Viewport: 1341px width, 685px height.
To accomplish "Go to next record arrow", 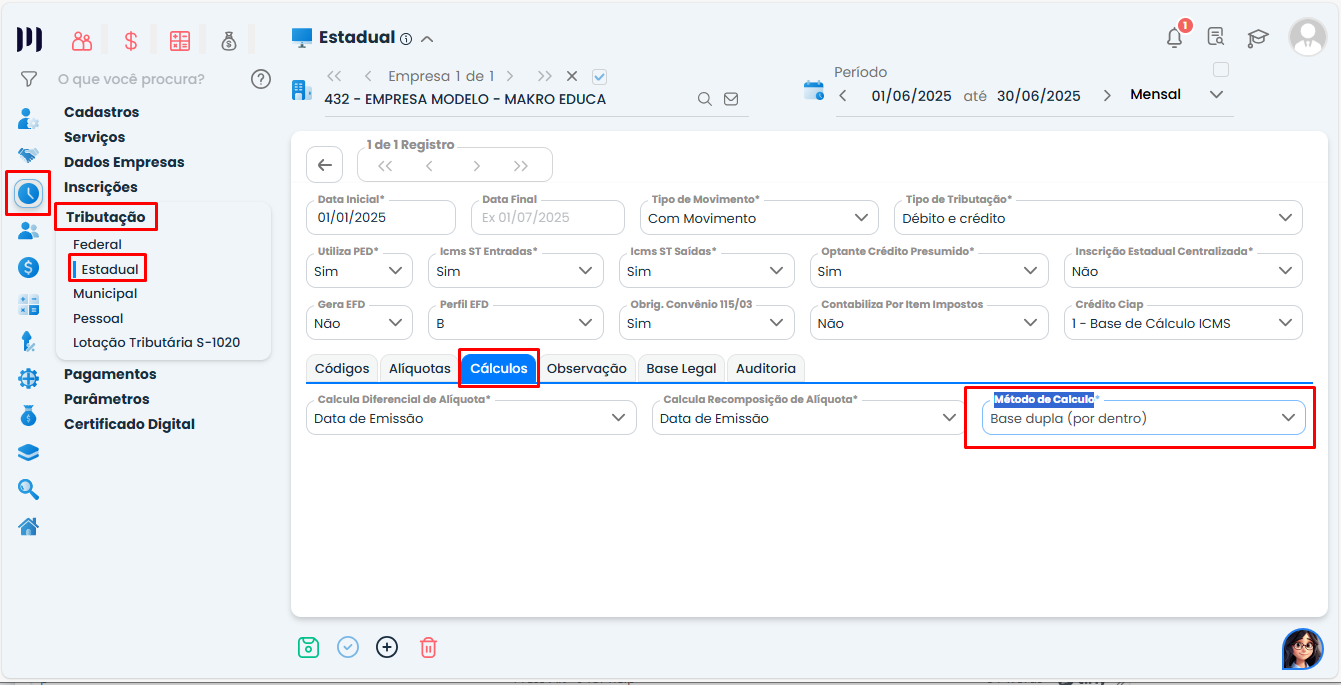I will (477, 166).
